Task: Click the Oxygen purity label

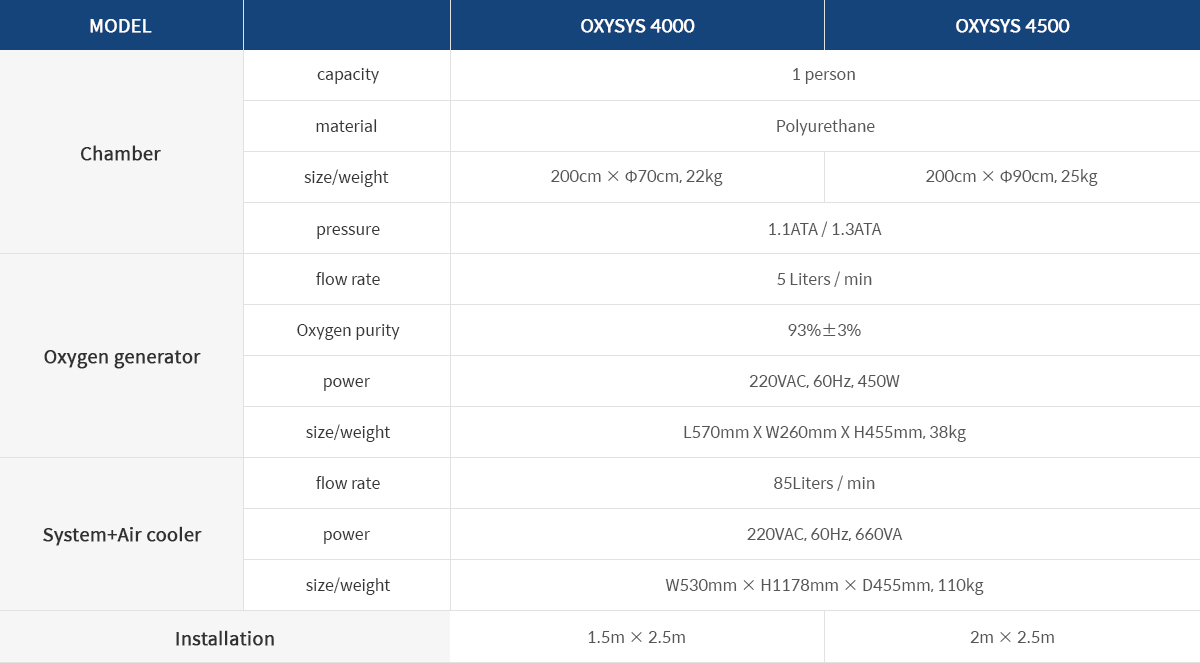Action: point(347,330)
